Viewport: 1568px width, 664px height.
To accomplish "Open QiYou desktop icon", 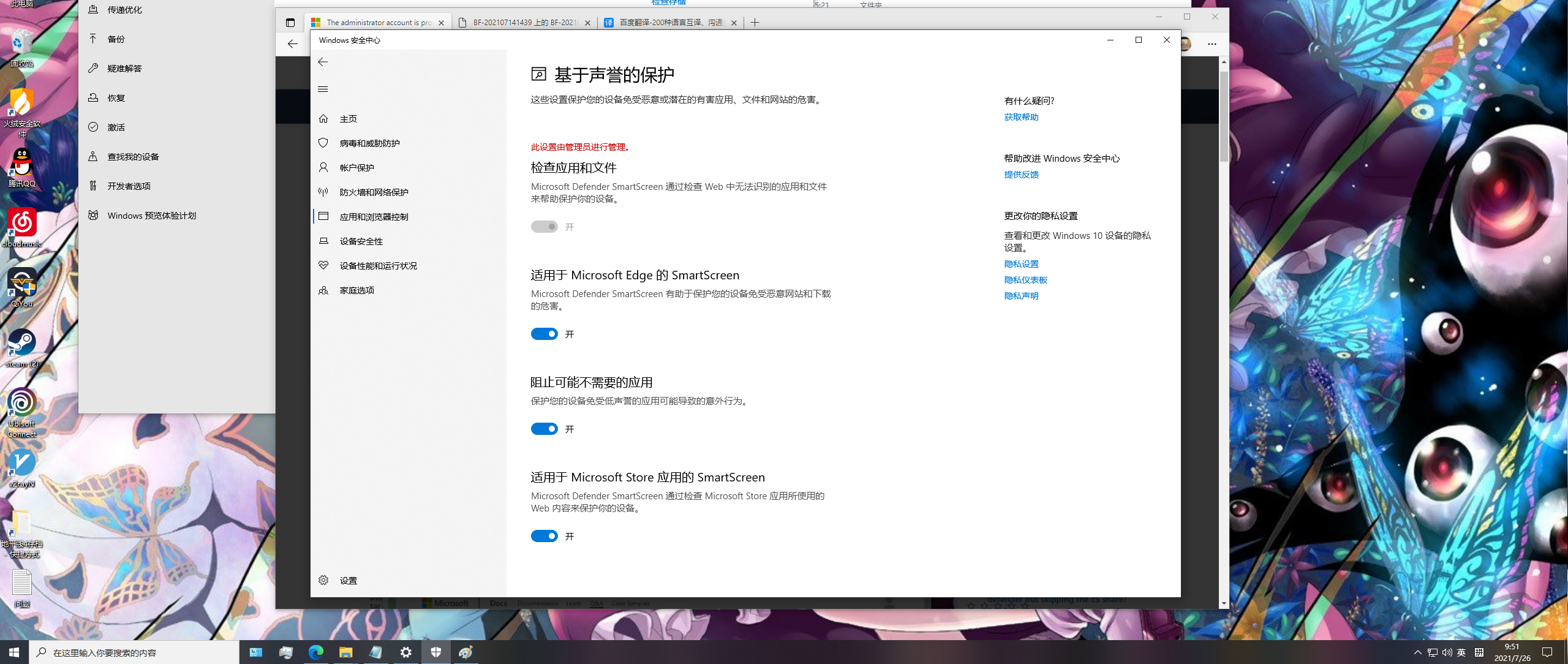I will (x=22, y=287).
